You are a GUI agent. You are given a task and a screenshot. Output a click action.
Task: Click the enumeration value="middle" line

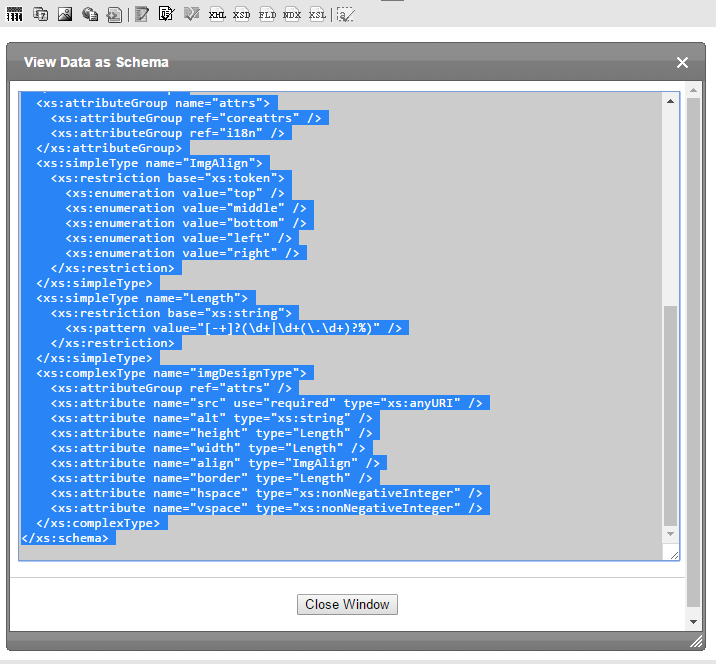point(186,208)
